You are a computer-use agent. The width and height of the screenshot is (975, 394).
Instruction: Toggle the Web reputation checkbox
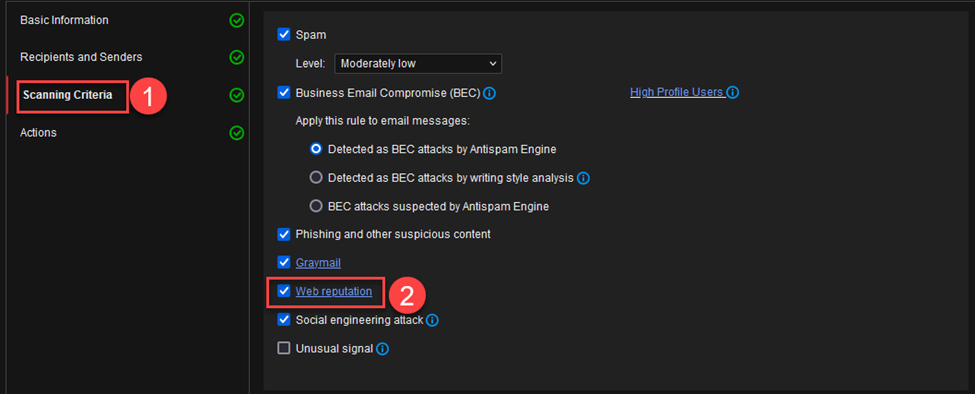click(284, 291)
